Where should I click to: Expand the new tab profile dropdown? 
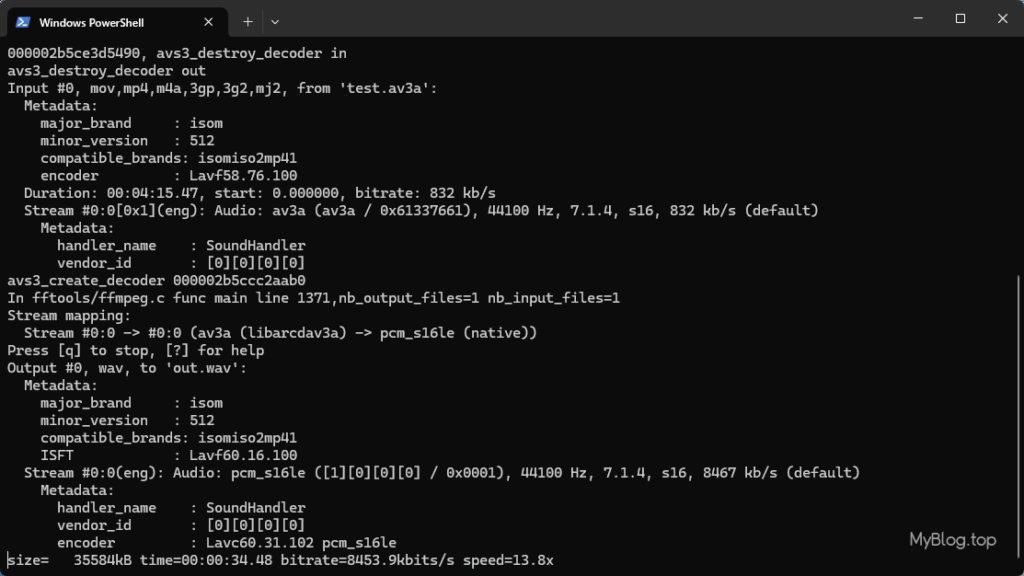(275, 22)
